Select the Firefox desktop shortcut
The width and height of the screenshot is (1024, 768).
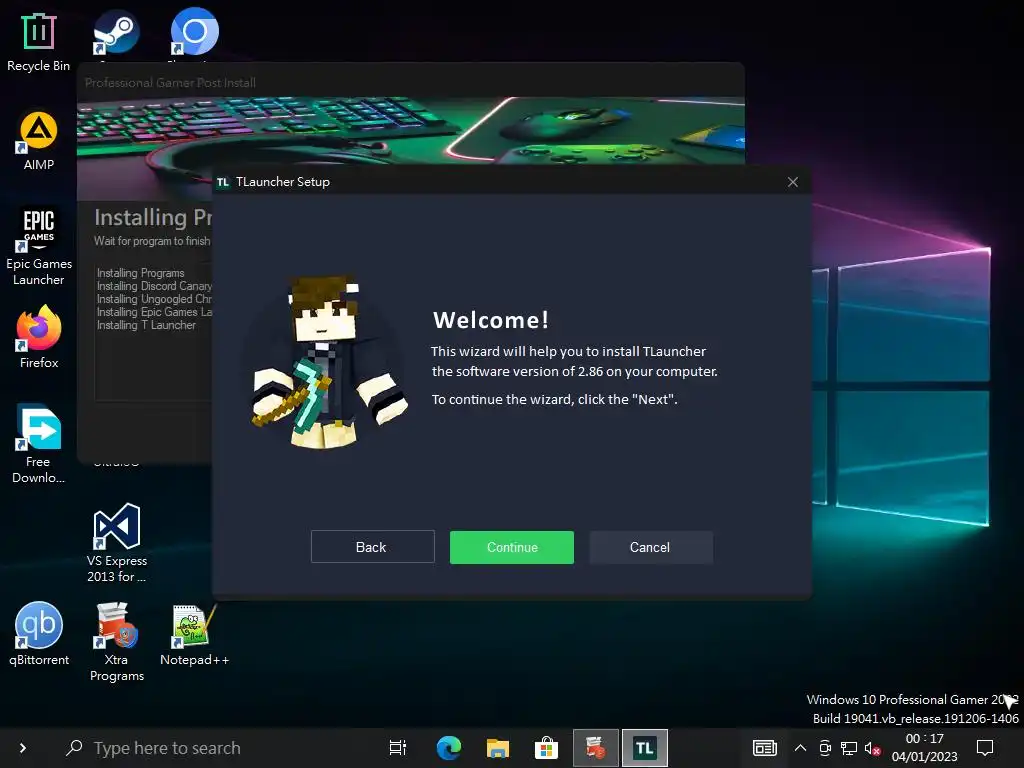[39, 337]
